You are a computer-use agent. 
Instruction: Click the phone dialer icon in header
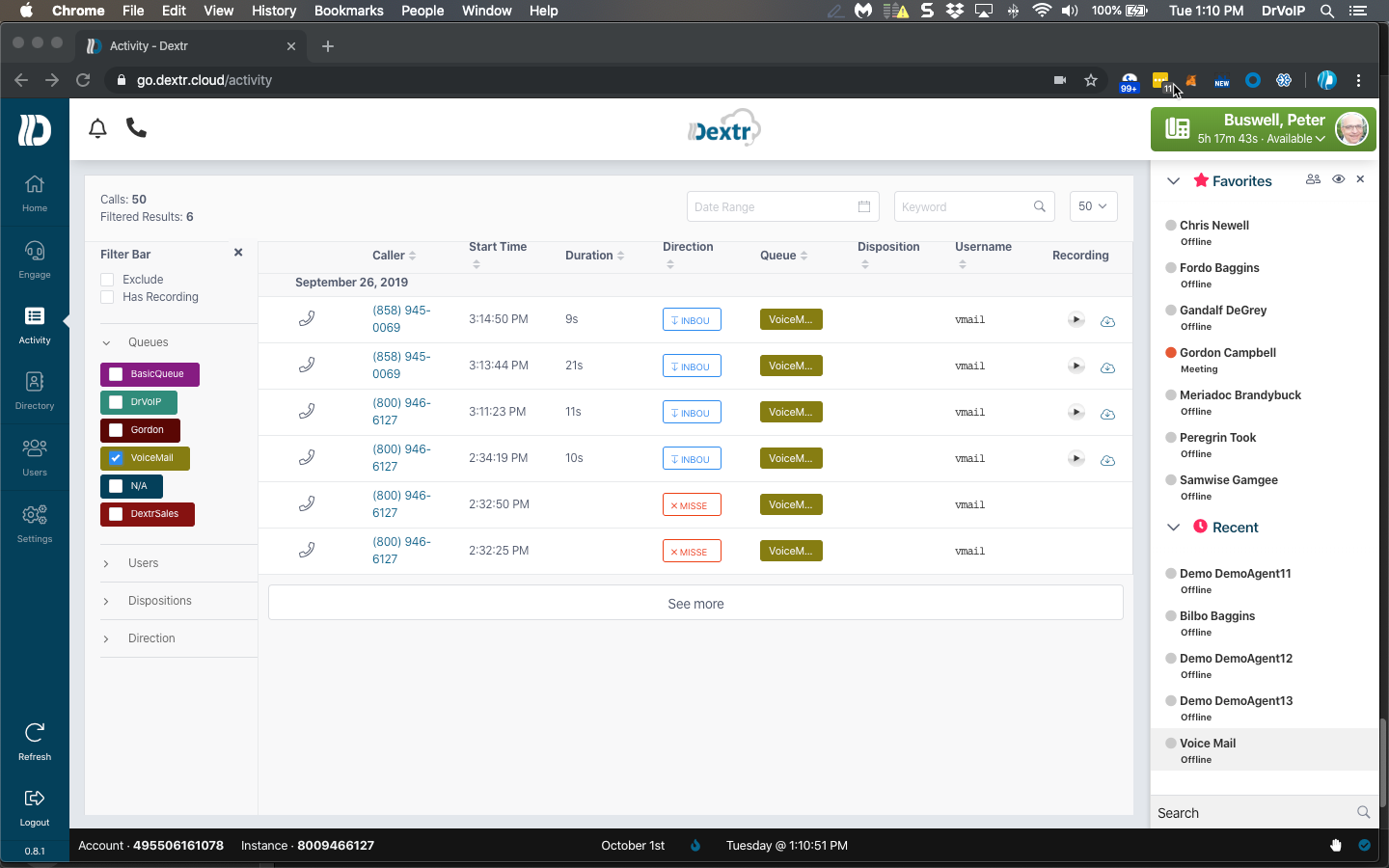136,128
